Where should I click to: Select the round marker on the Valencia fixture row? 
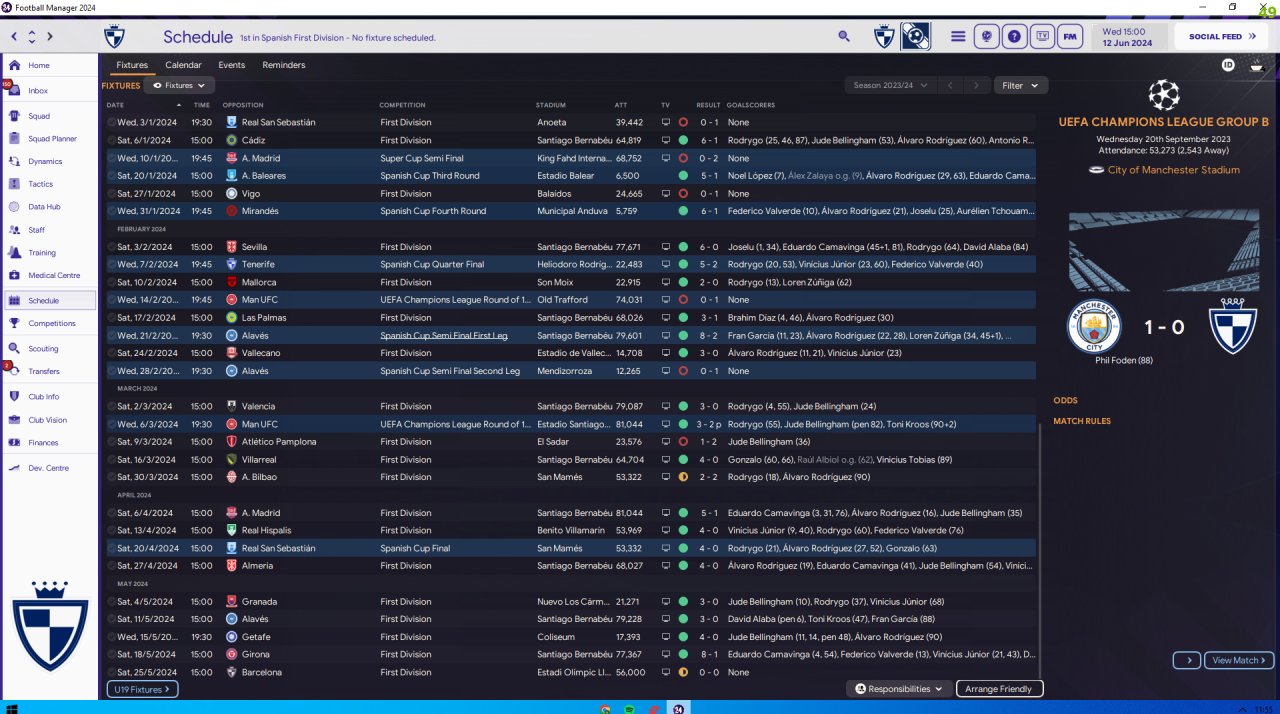(x=111, y=406)
